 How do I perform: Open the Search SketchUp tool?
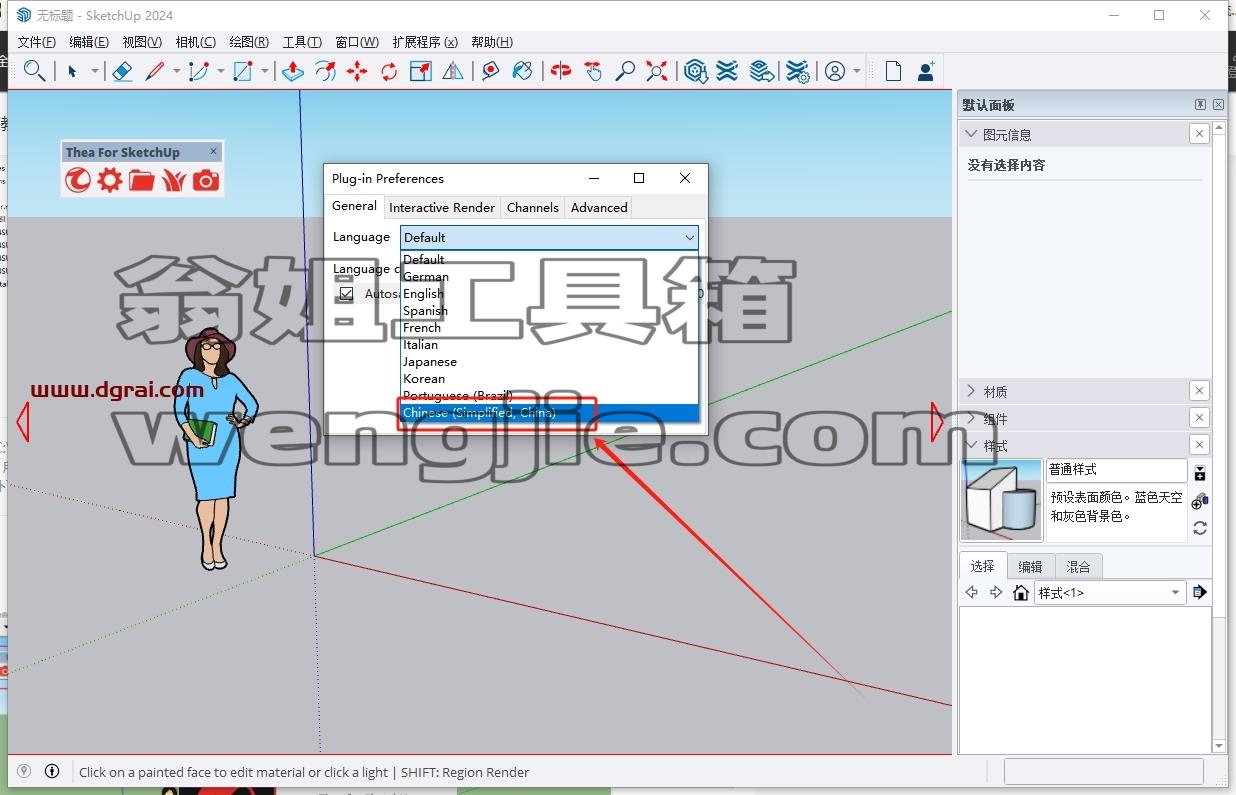[x=34, y=71]
